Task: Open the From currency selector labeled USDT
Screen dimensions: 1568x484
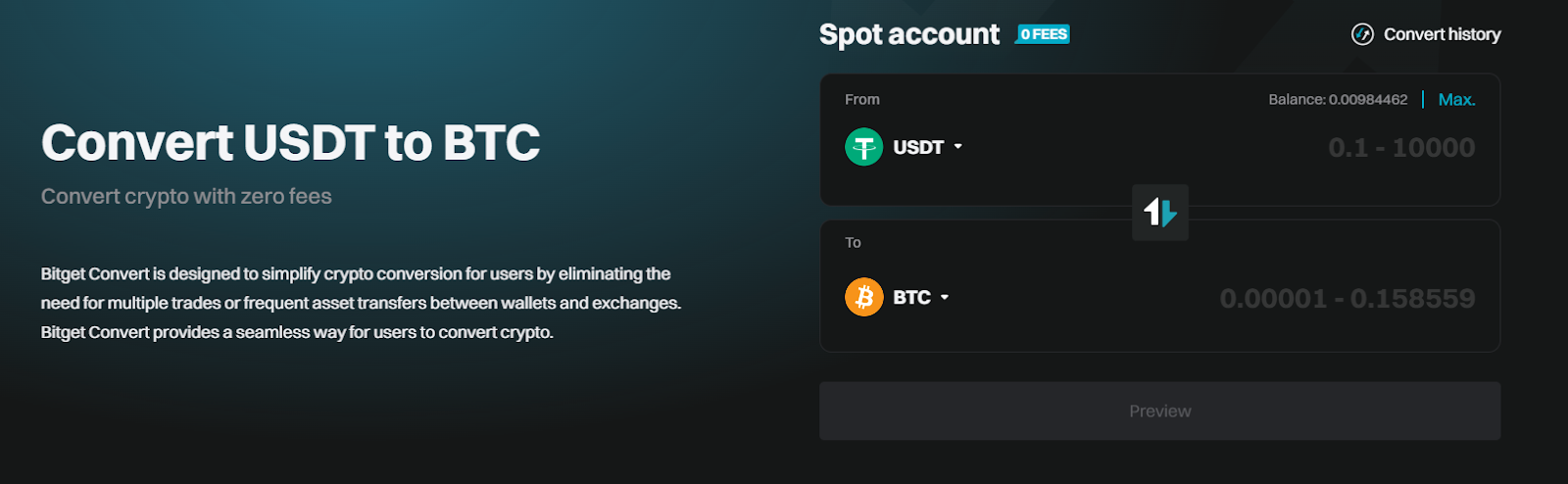Action: point(904,147)
